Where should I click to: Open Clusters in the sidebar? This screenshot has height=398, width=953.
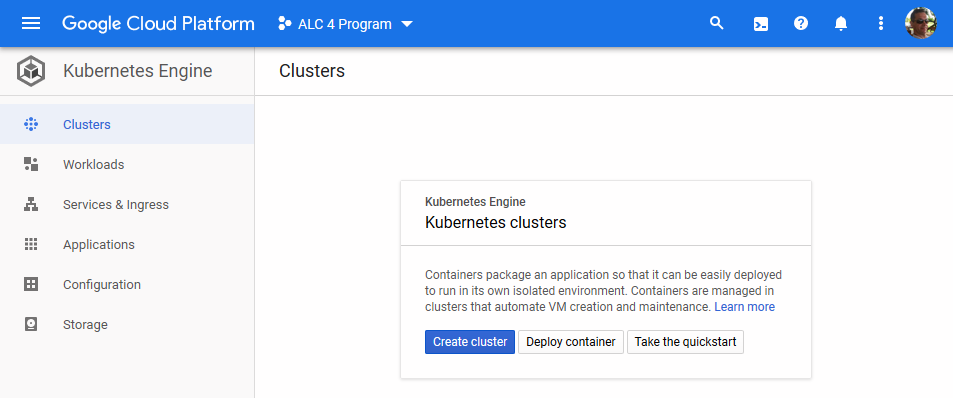tap(127, 124)
